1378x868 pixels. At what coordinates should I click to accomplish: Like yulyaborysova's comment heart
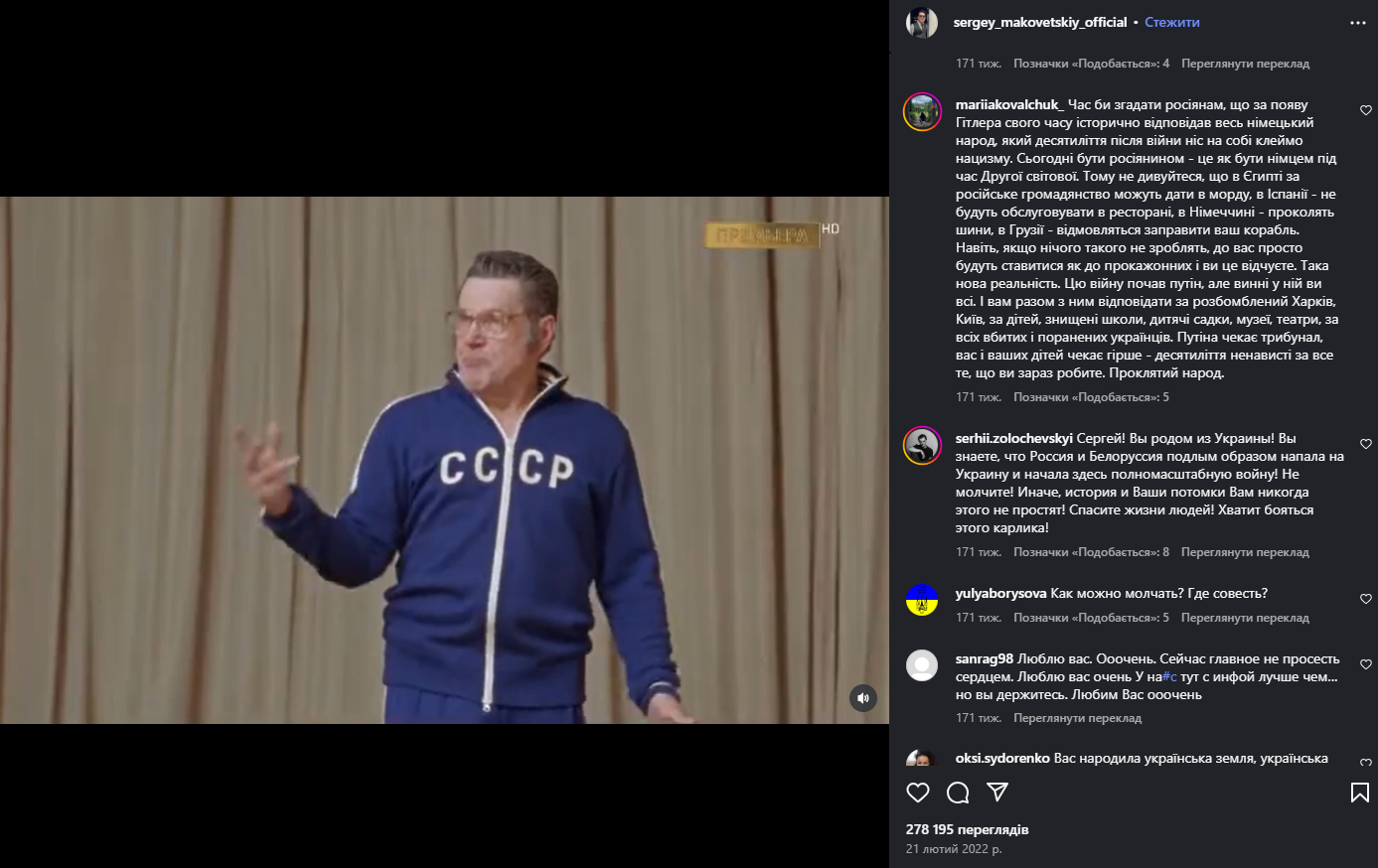pos(1366,599)
